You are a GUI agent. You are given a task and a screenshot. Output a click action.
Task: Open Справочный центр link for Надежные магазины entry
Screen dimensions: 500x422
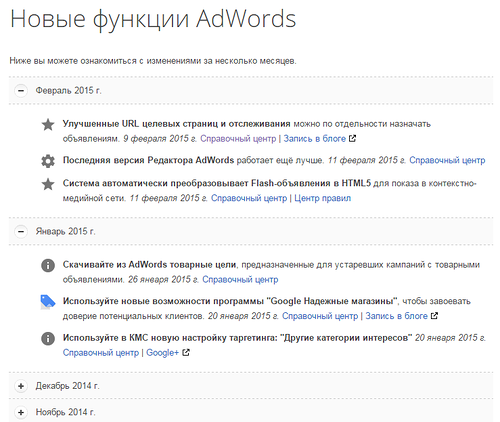tap(320, 316)
